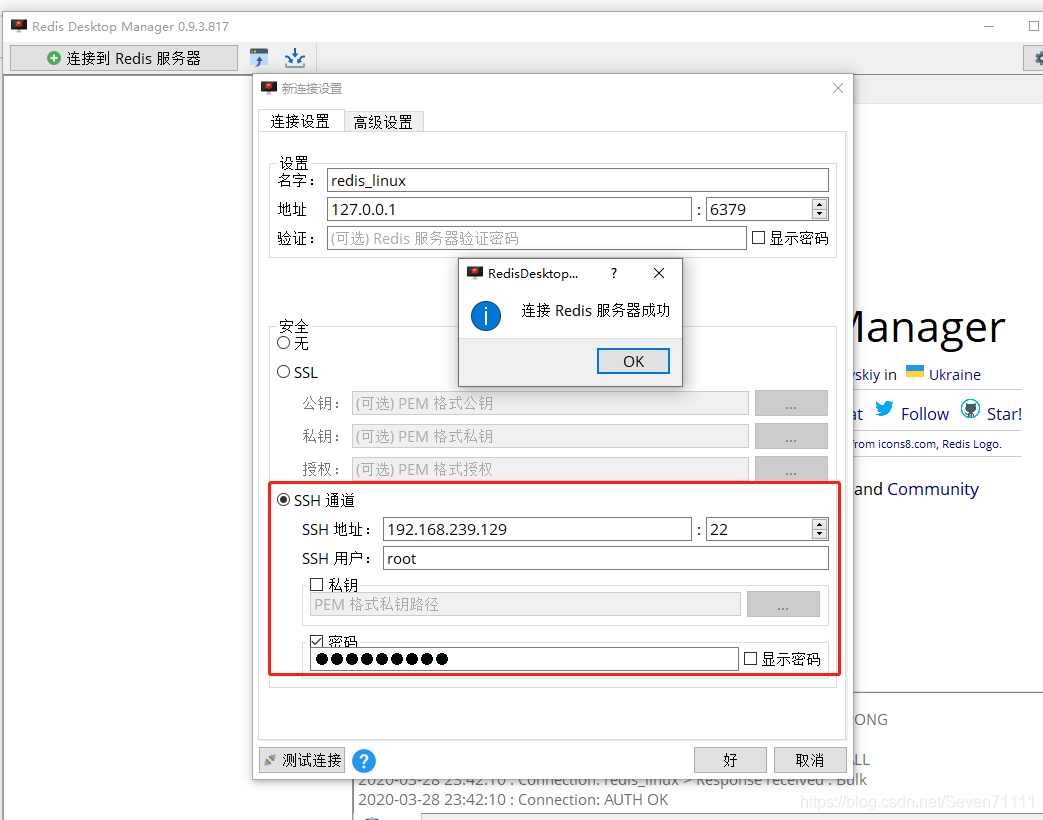Open the icons8.com link
Screen dimensions: 1043x820
click(906, 444)
